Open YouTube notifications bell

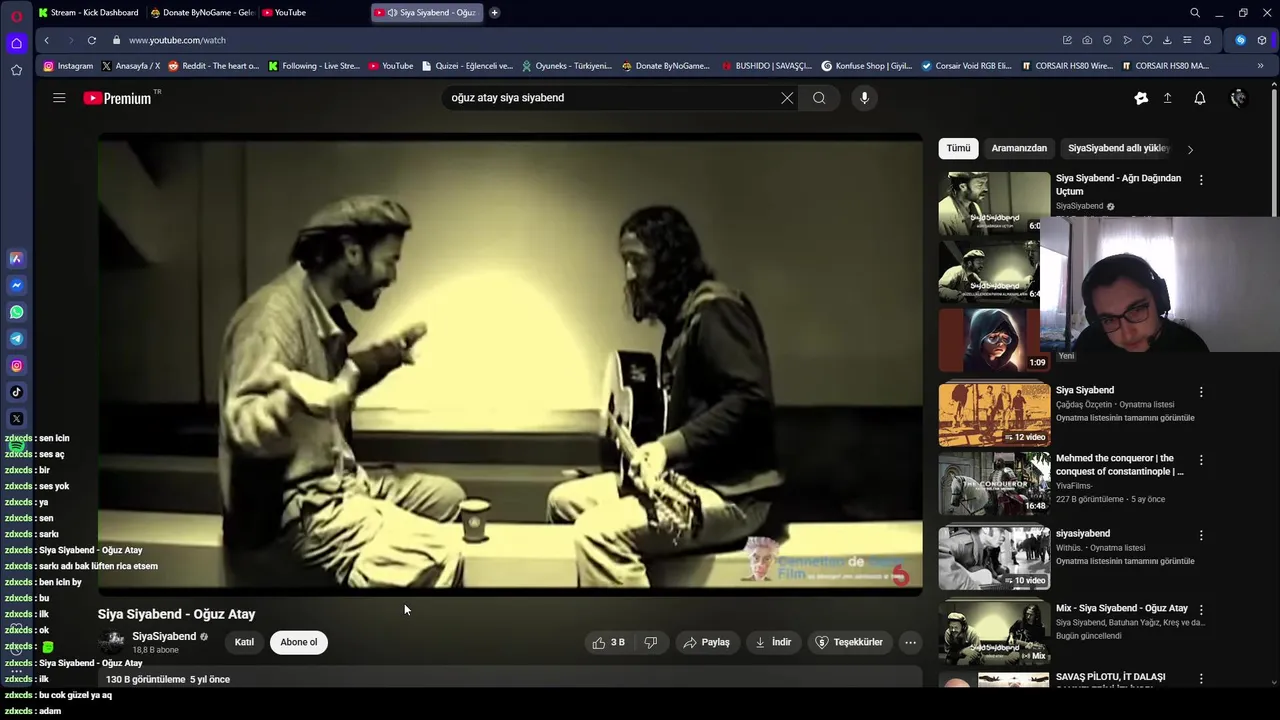1200,98
